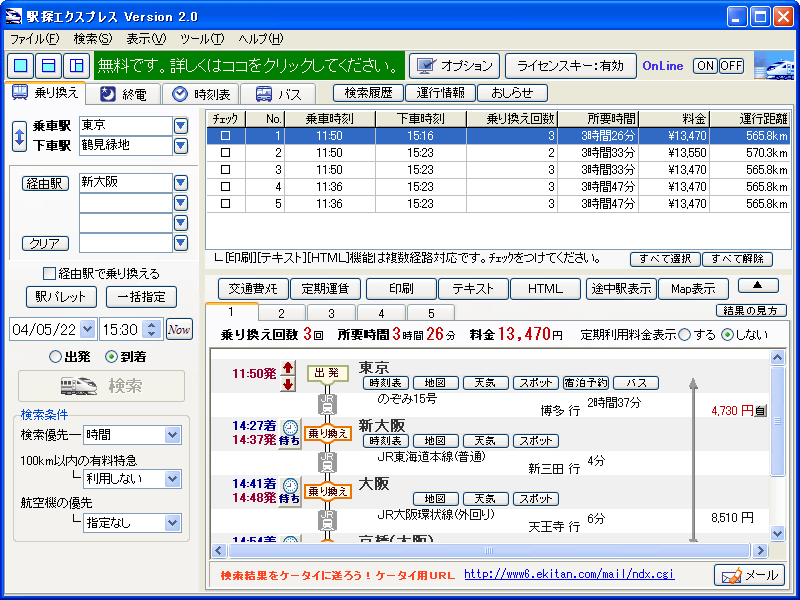The height and width of the screenshot is (600, 800).
Task: Open the 表示 menu
Action: click(146, 39)
